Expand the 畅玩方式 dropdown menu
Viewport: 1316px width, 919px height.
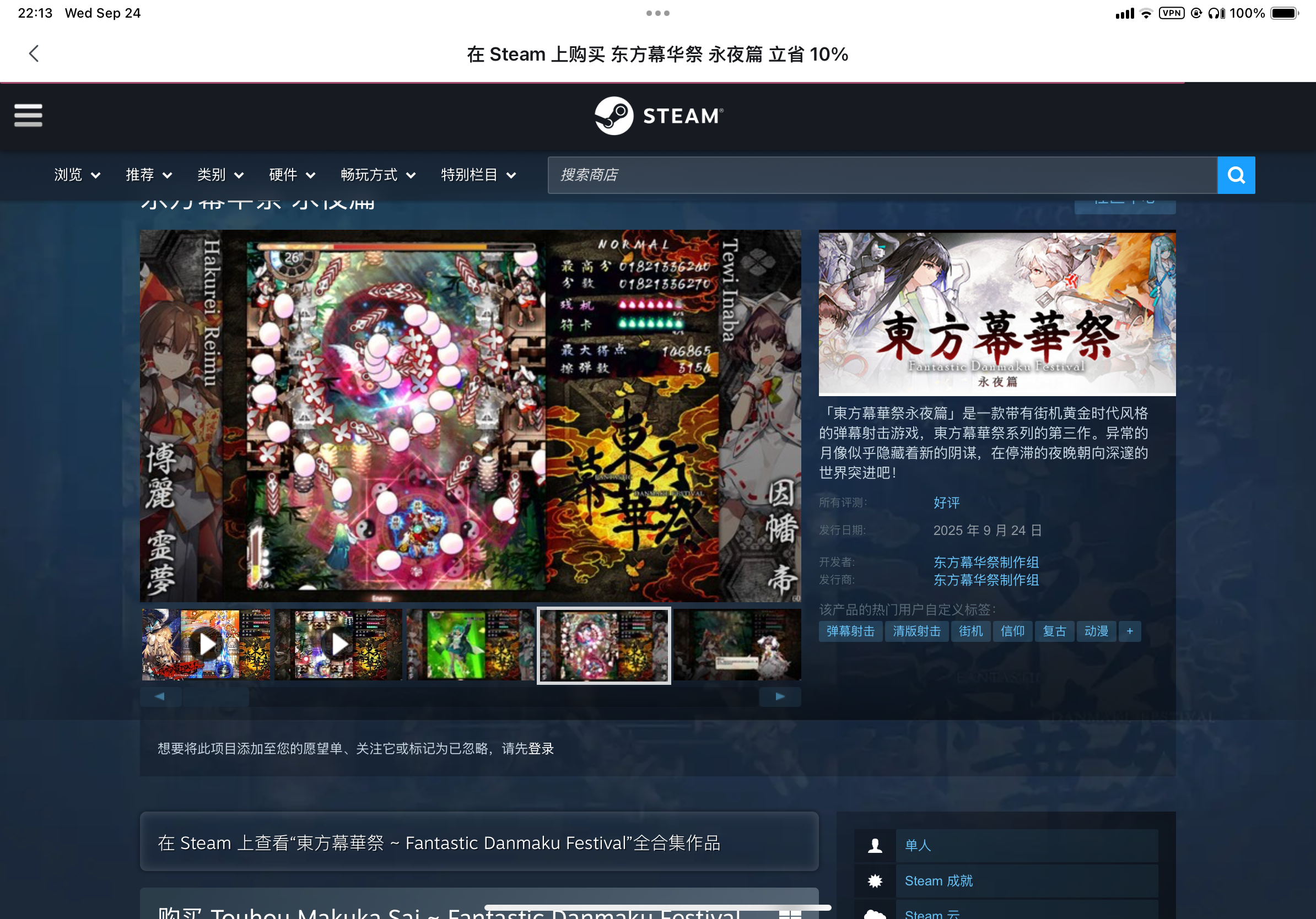(x=378, y=175)
